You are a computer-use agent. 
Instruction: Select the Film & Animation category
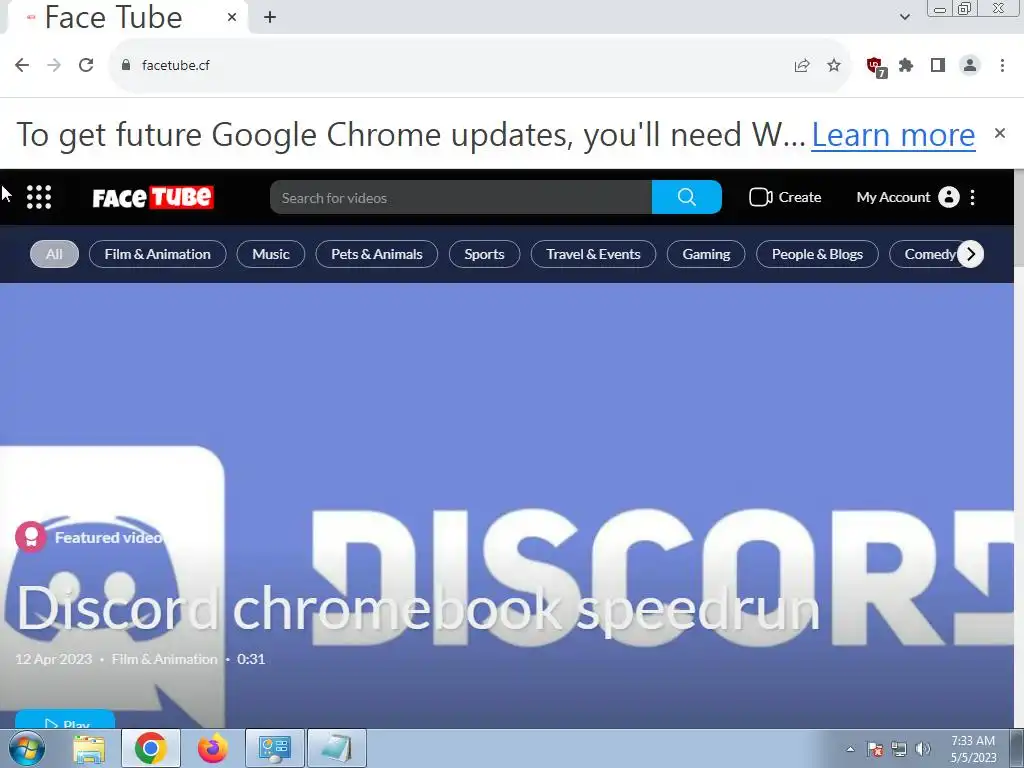[157, 254]
